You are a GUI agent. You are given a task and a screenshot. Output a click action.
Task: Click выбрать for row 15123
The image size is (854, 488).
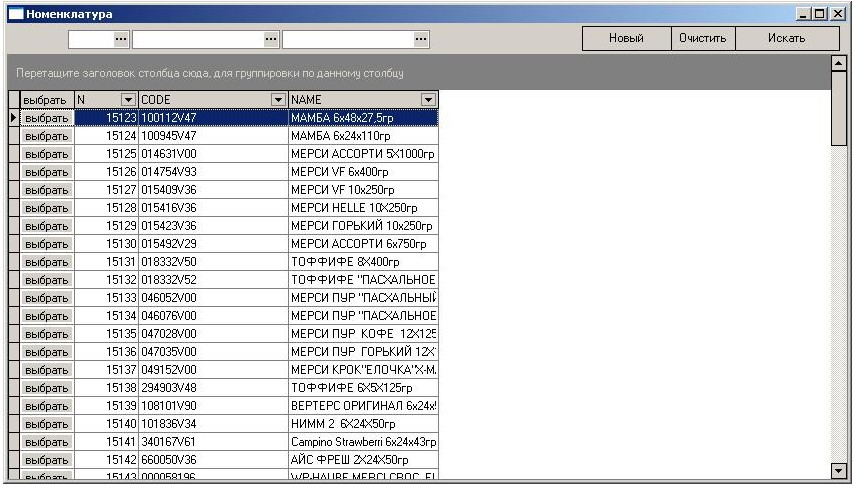[x=46, y=118]
